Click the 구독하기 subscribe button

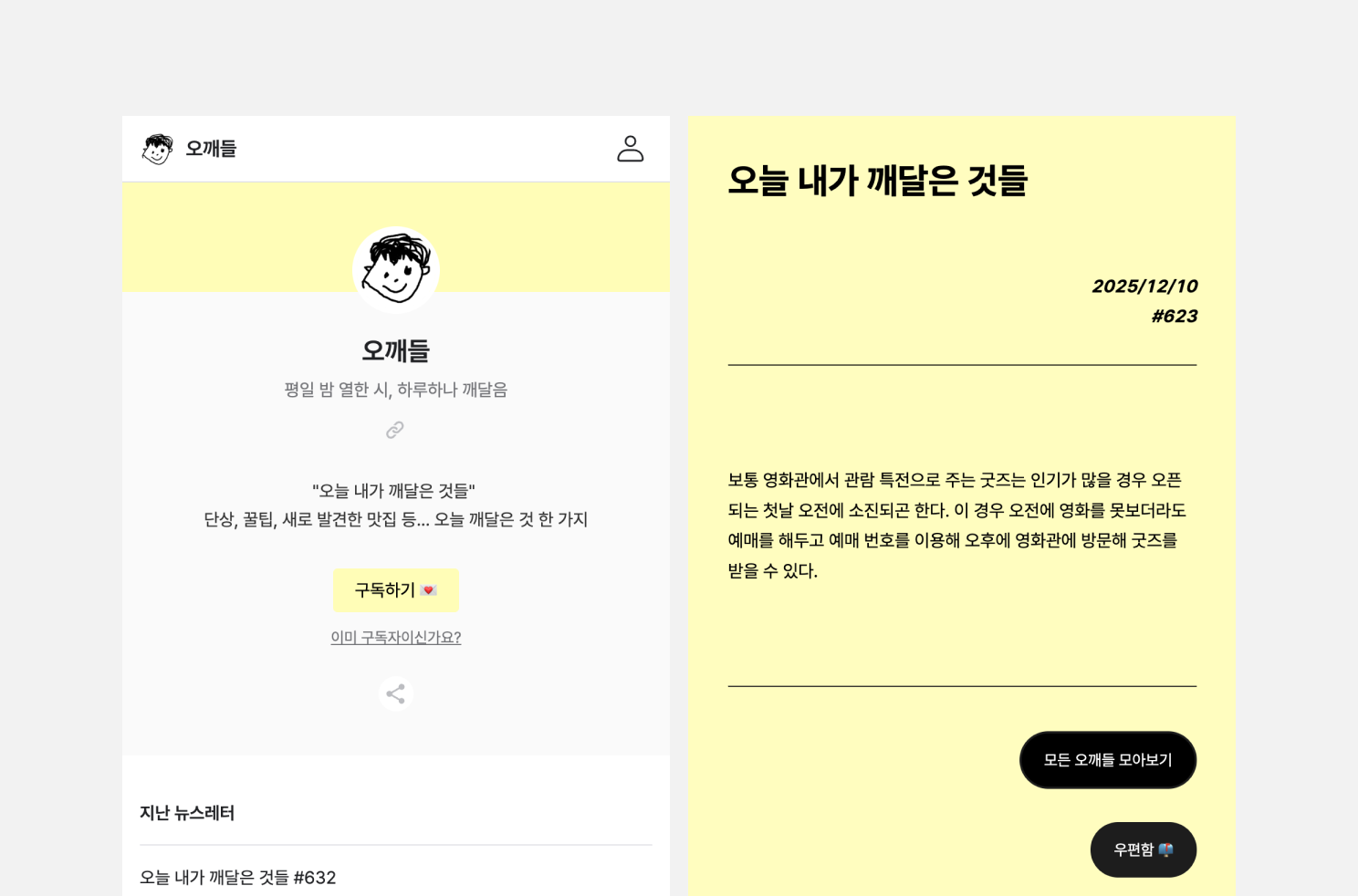pos(395,590)
